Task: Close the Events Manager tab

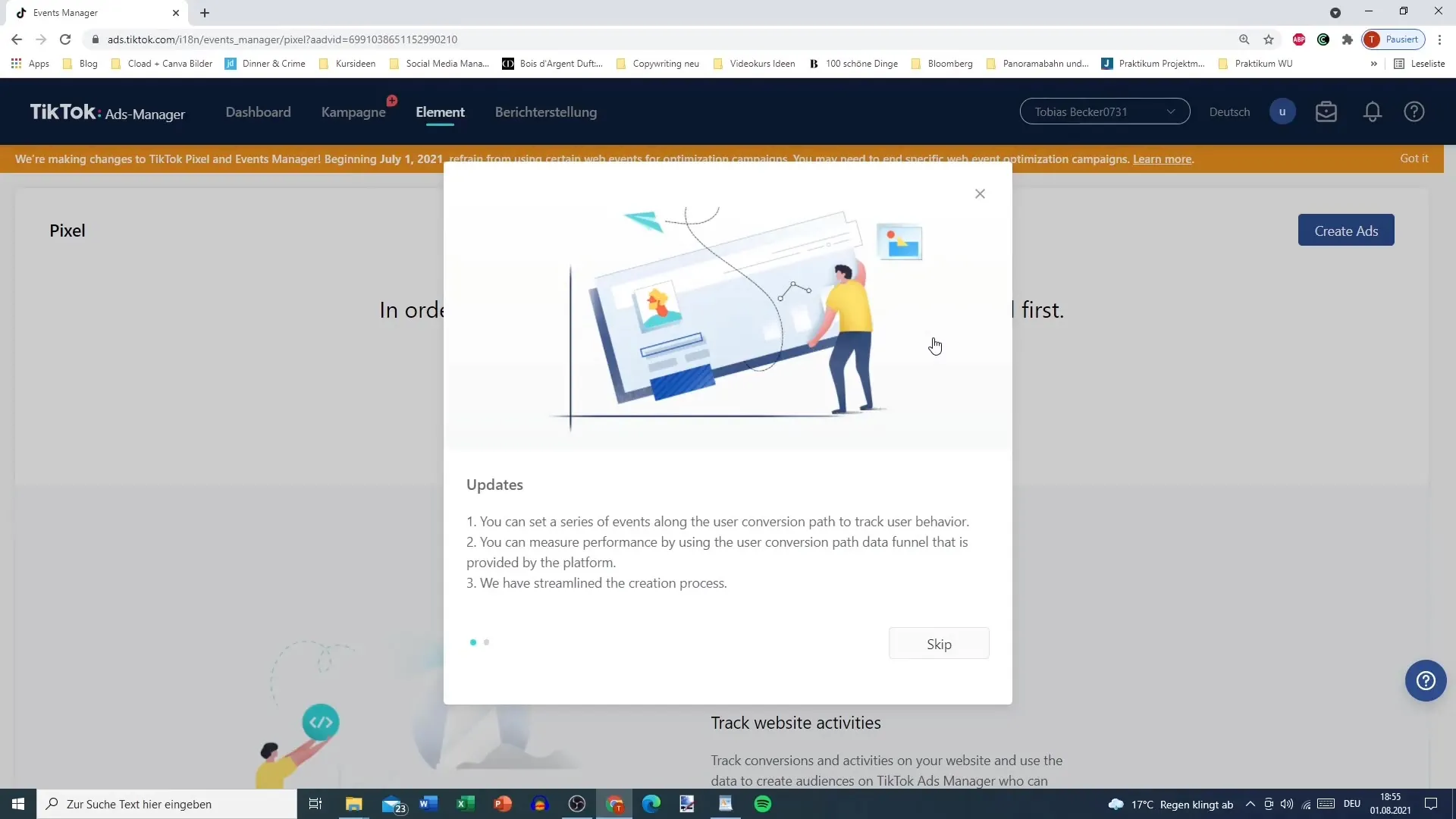Action: (x=176, y=13)
